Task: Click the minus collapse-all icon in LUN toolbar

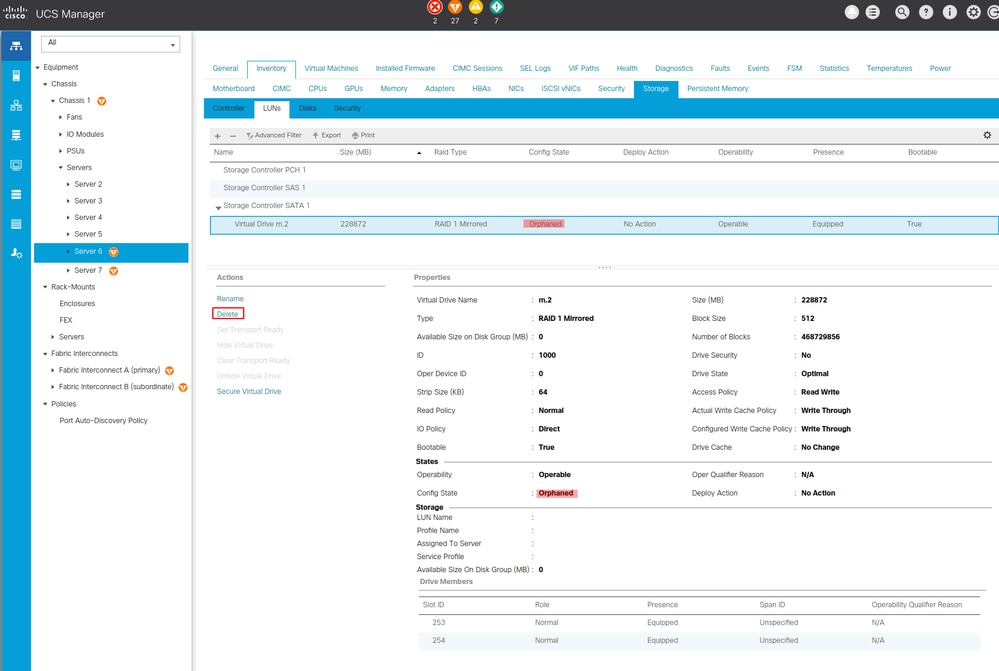Action: pyautogui.click(x=233, y=136)
